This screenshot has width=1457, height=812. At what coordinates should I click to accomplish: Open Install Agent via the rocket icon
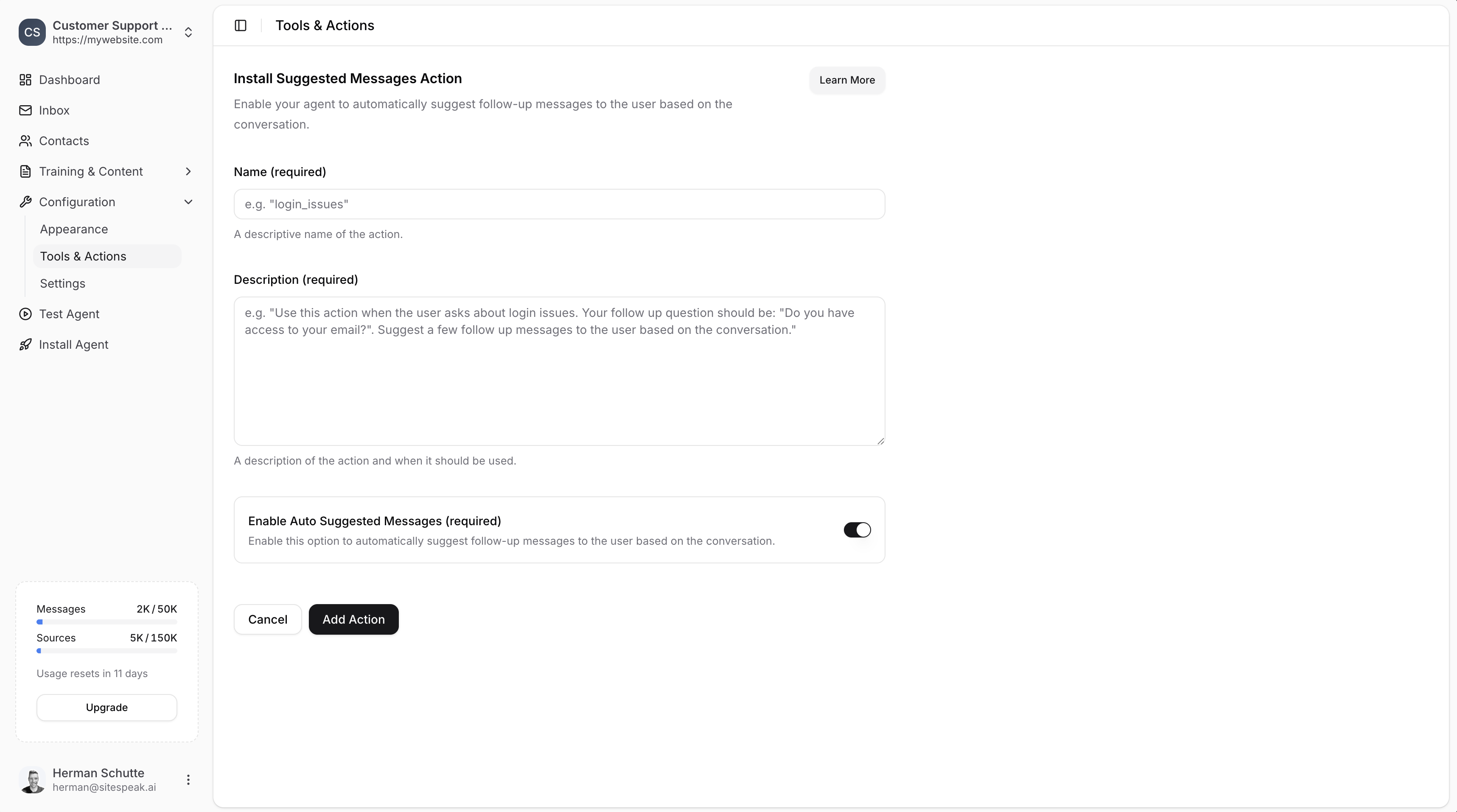(x=25, y=344)
